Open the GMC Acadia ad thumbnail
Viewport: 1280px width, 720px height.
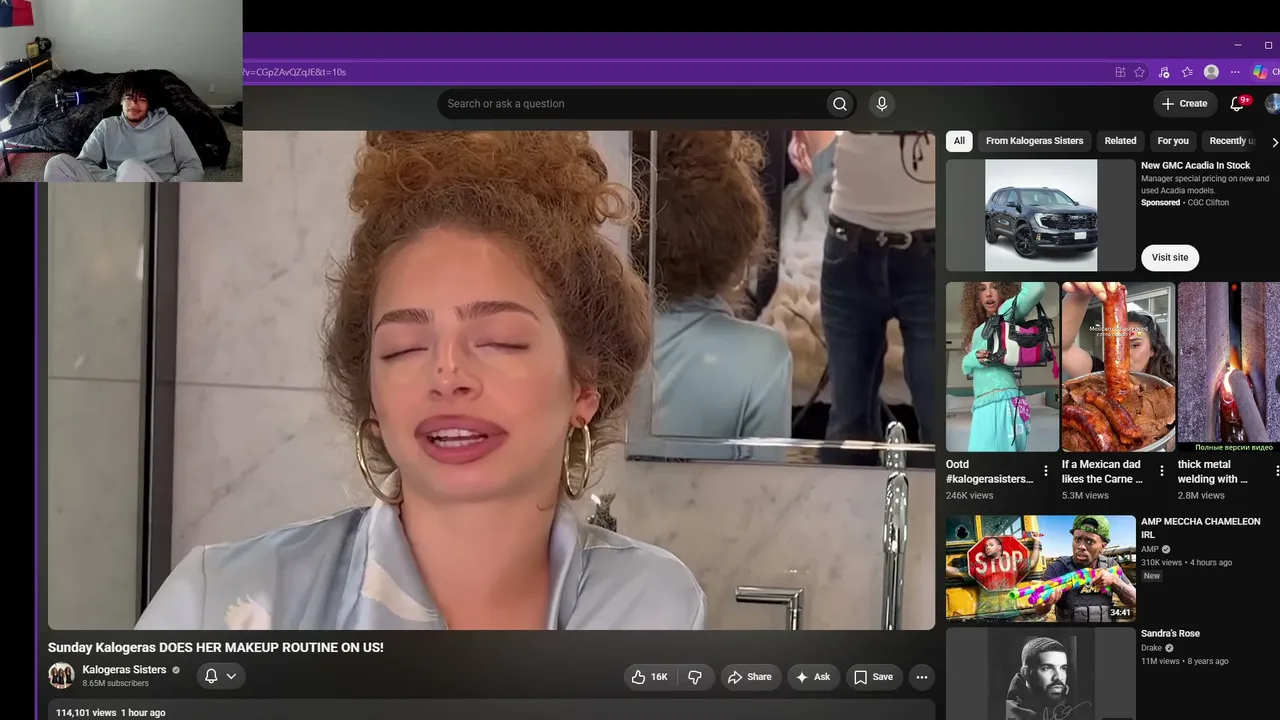pyautogui.click(x=1041, y=215)
